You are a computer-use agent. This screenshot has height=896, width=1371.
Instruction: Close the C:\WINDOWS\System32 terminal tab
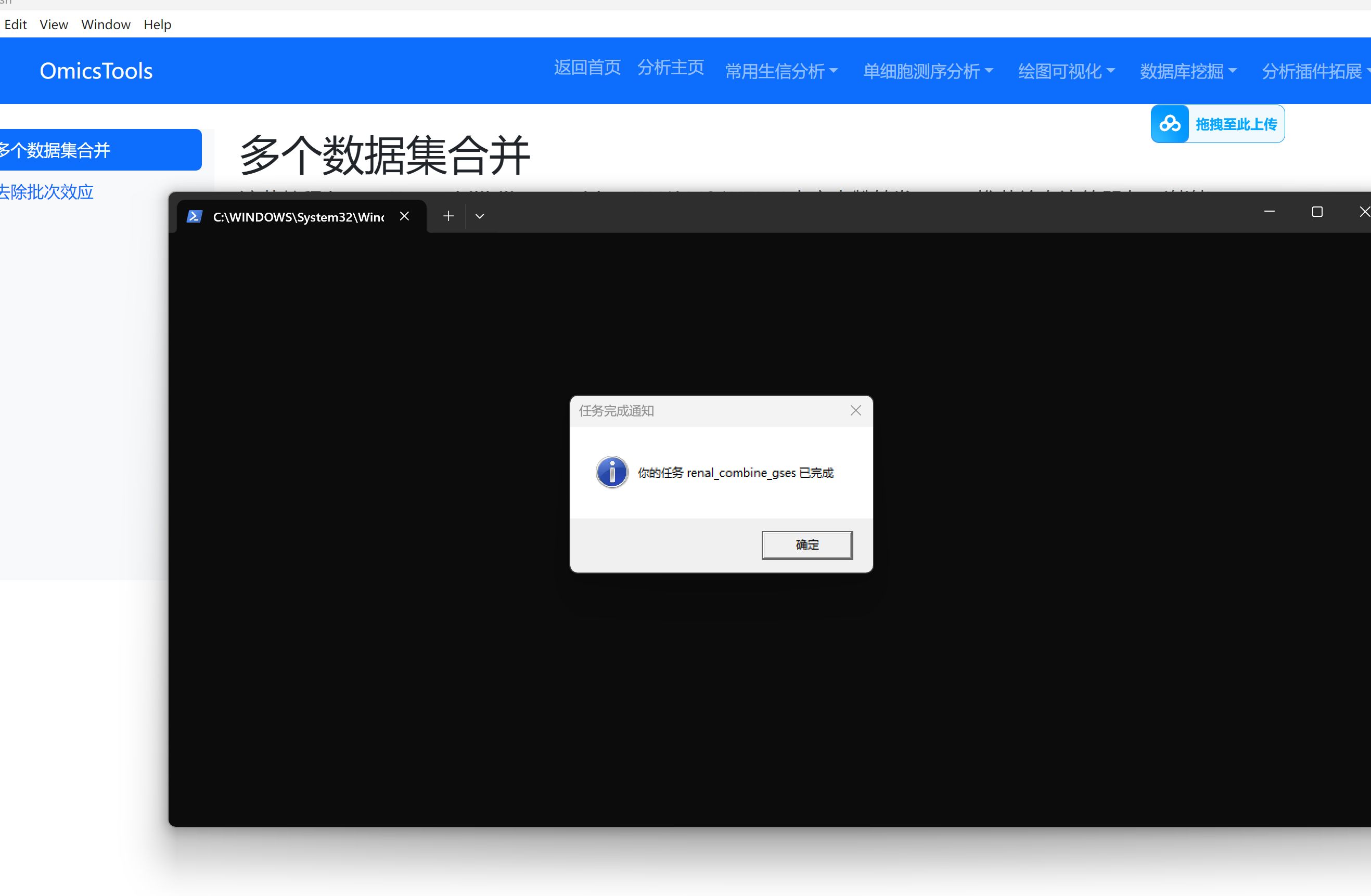(x=404, y=216)
